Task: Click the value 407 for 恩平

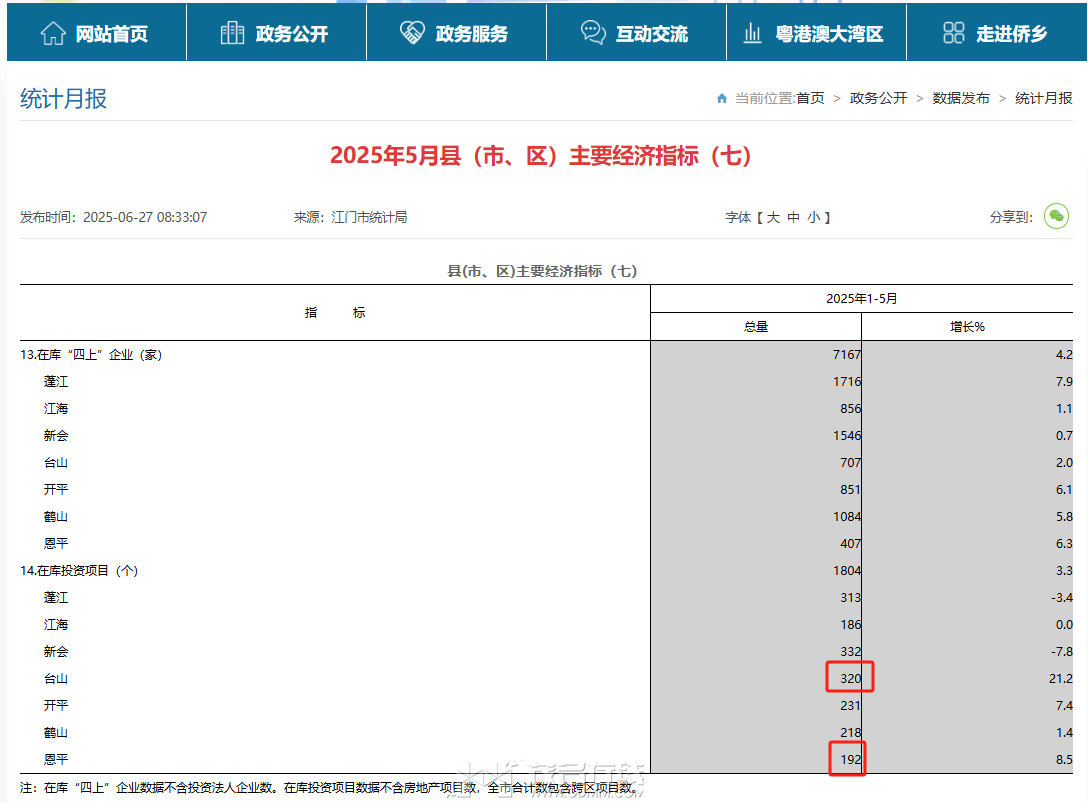Action: [851, 543]
